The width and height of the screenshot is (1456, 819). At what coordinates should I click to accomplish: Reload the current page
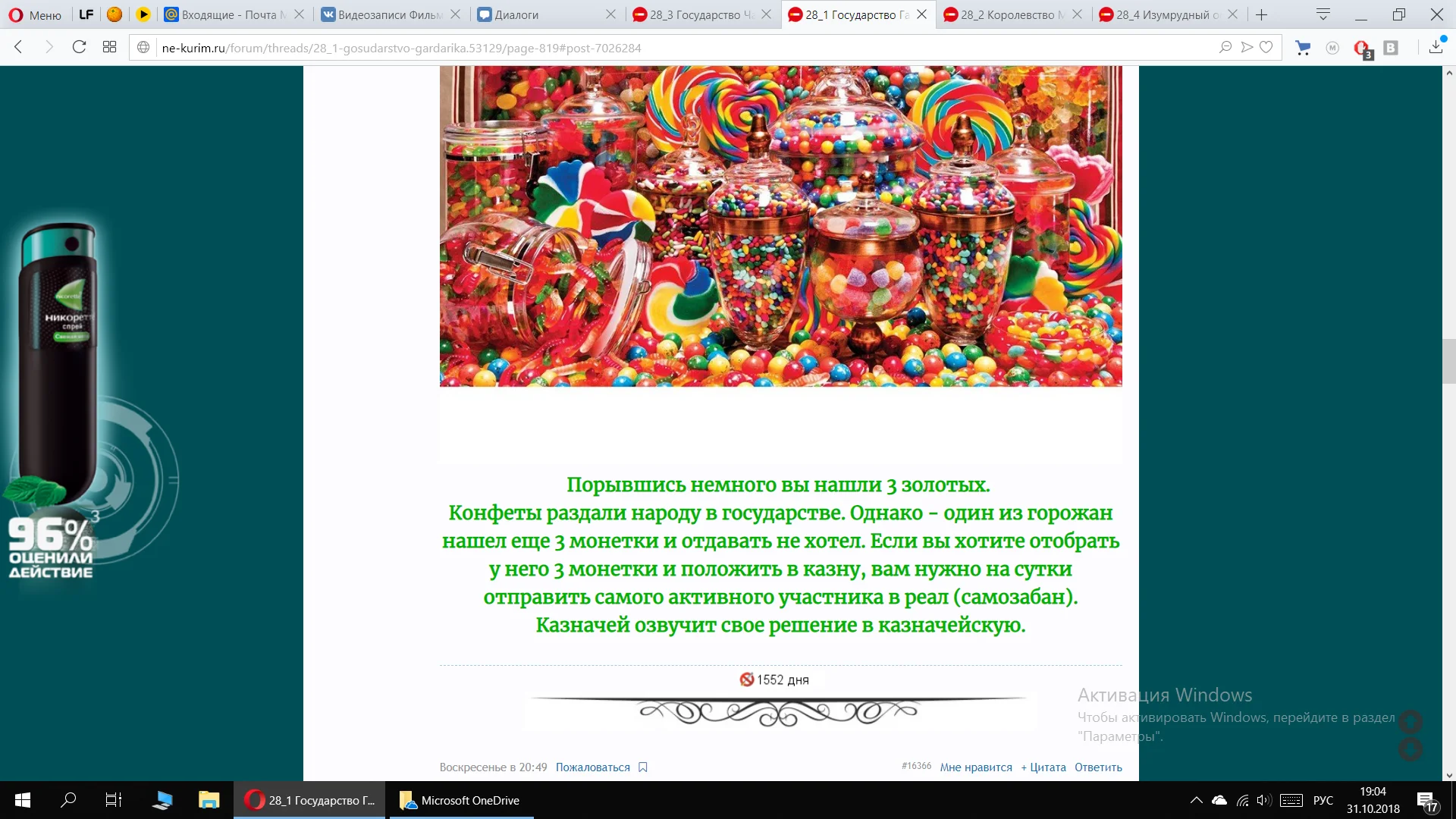[79, 47]
